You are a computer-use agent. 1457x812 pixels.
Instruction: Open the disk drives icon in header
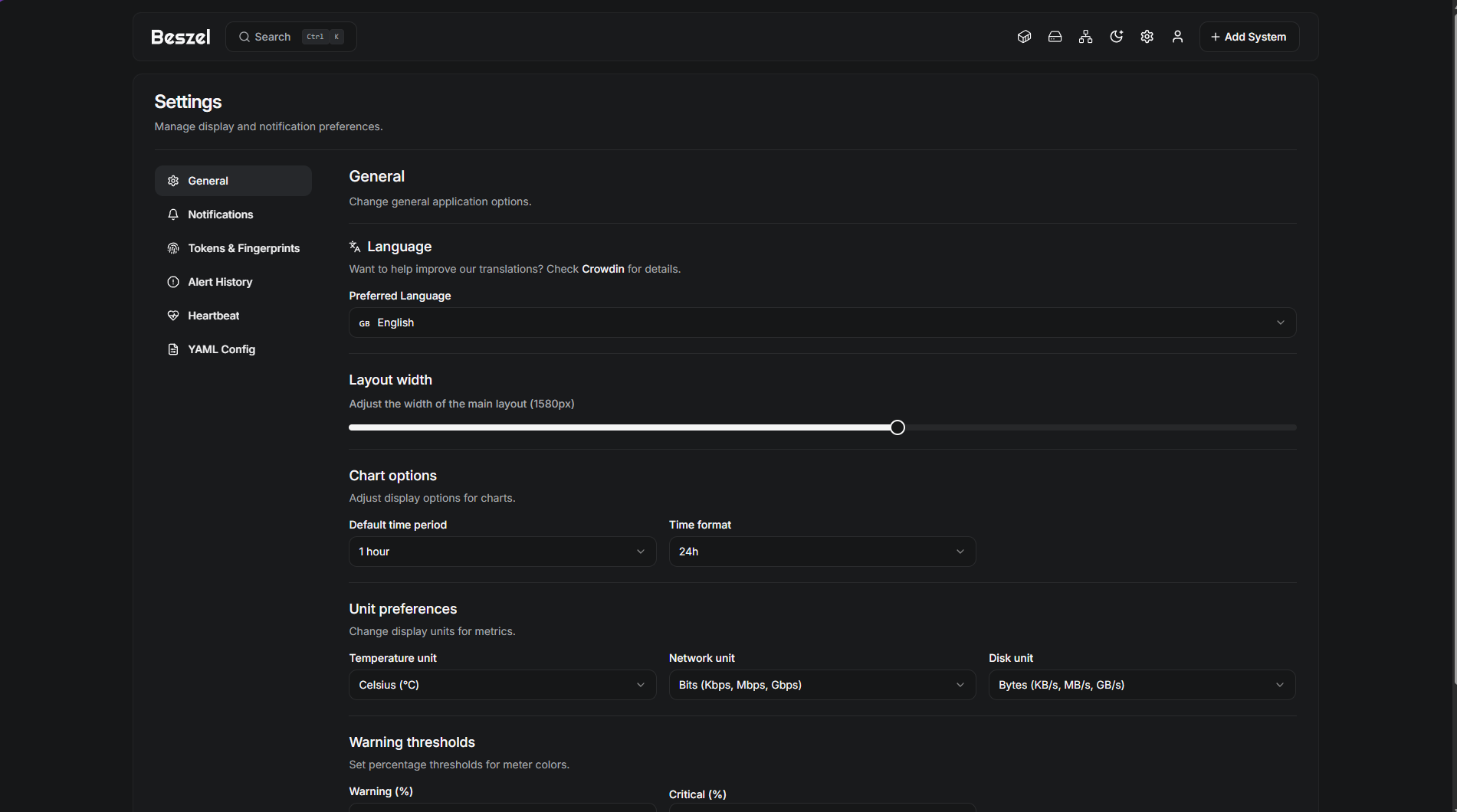[1055, 37]
